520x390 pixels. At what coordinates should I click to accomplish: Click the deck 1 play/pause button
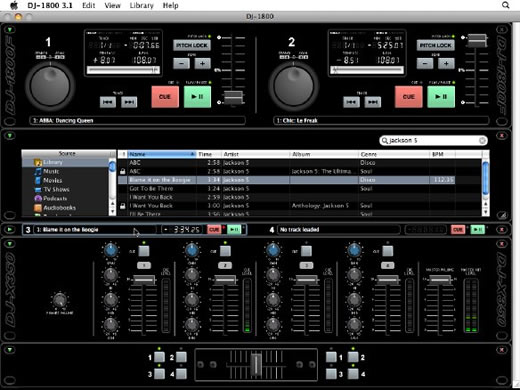(197, 97)
